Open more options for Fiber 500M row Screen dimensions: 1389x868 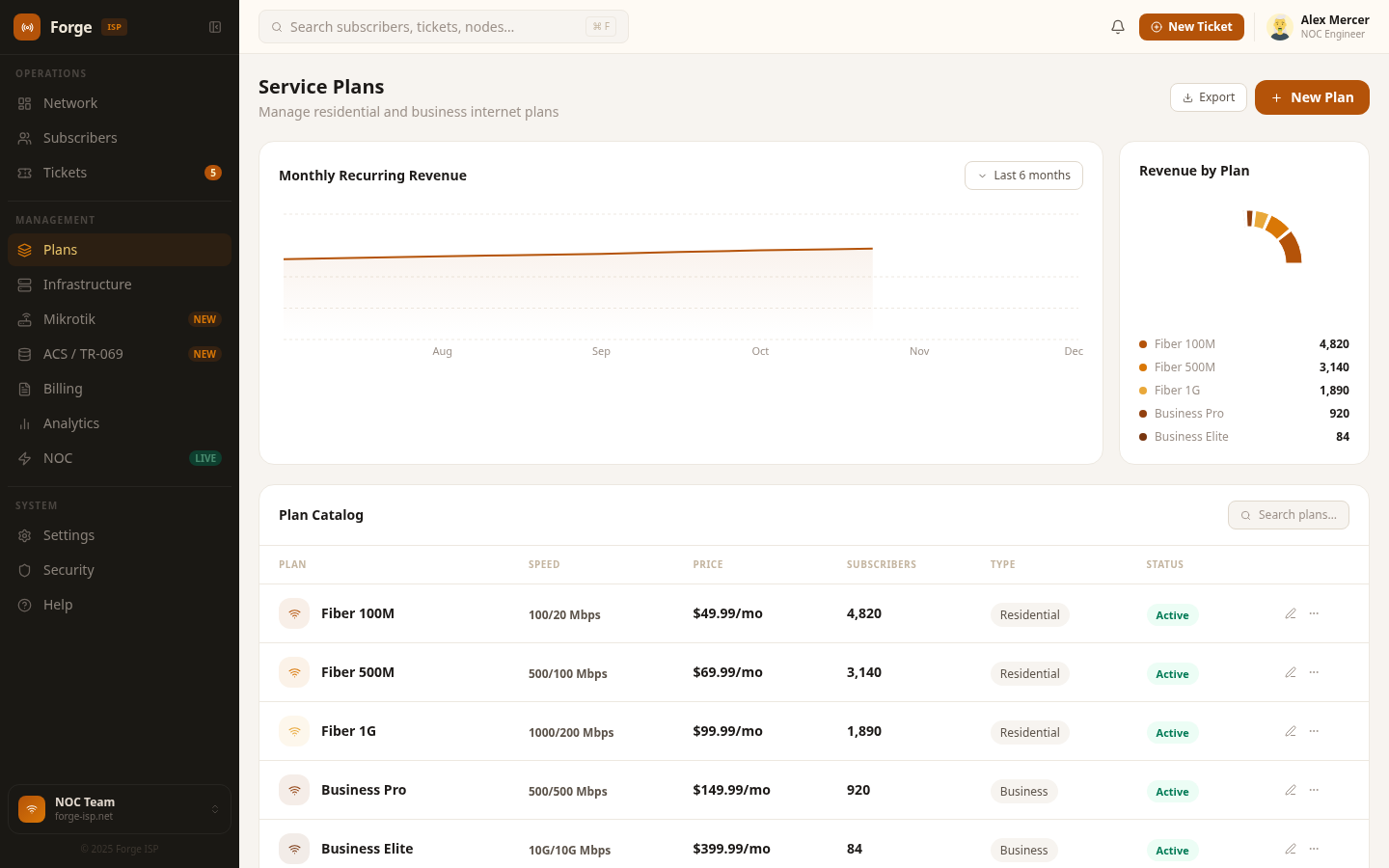(x=1314, y=672)
